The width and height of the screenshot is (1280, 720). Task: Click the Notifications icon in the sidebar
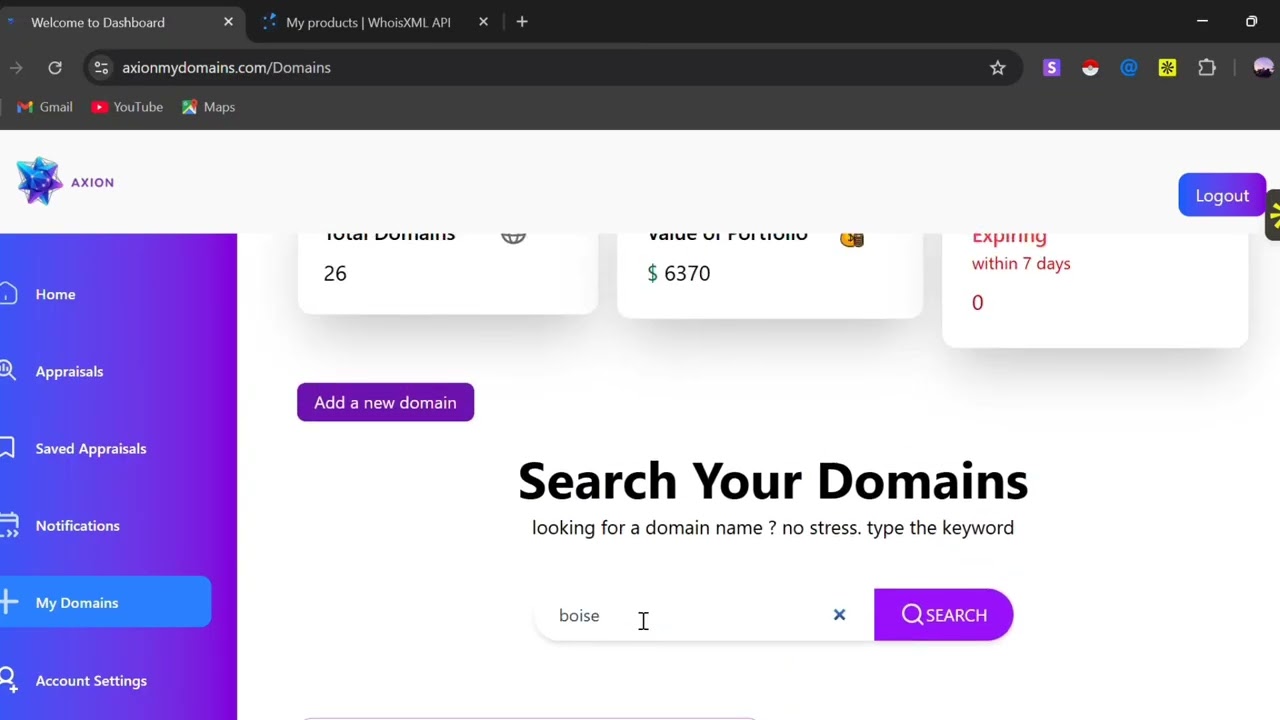point(9,525)
